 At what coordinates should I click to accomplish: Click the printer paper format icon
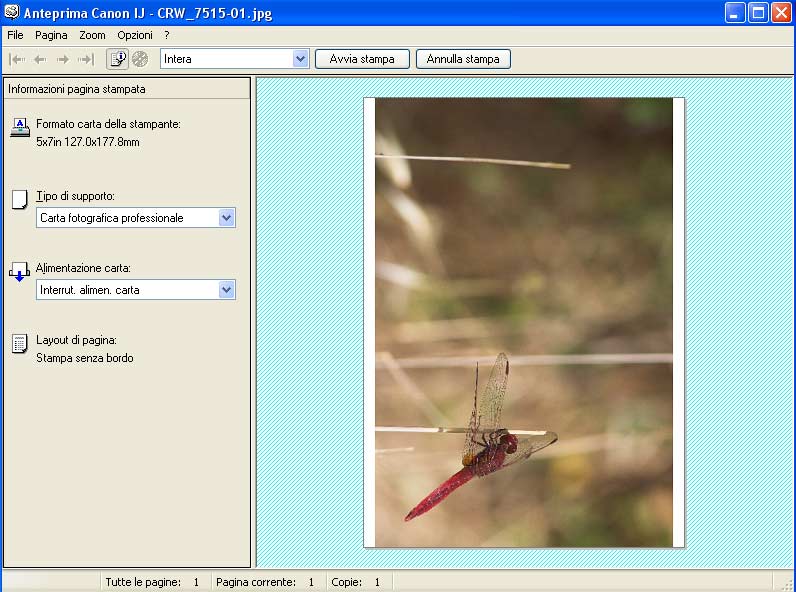click(20, 126)
